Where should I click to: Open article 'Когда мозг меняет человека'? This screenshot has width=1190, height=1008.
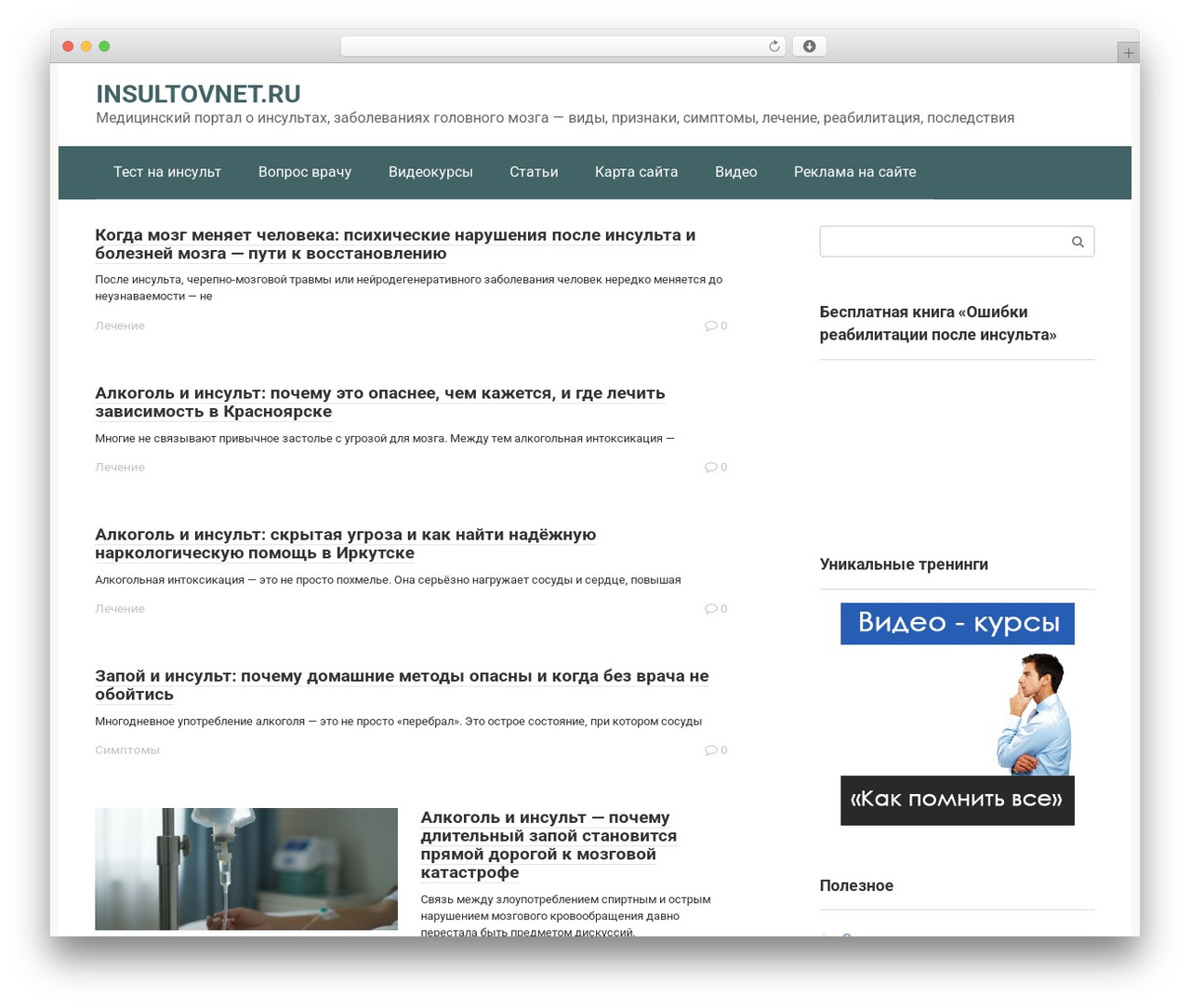click(395, 245)
